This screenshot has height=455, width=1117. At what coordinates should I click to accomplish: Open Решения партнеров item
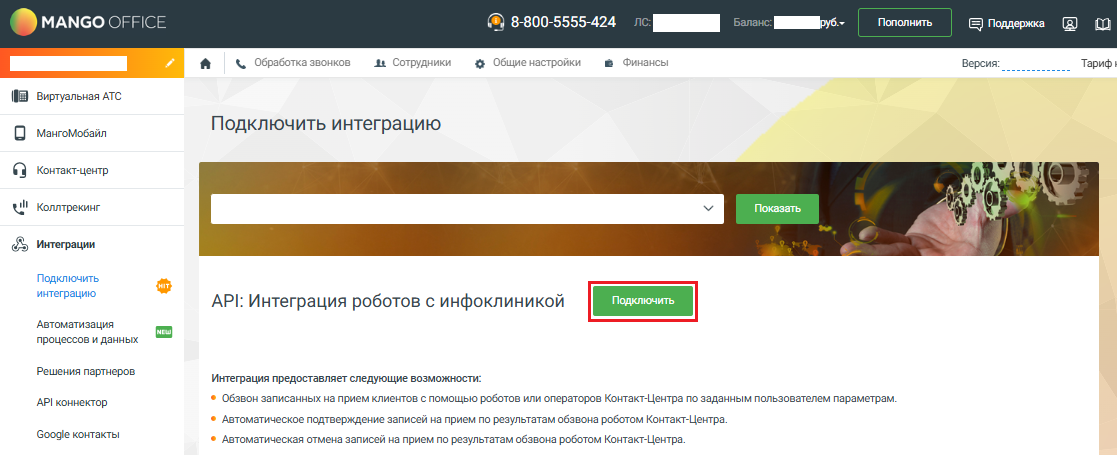(x=85, y=372)
